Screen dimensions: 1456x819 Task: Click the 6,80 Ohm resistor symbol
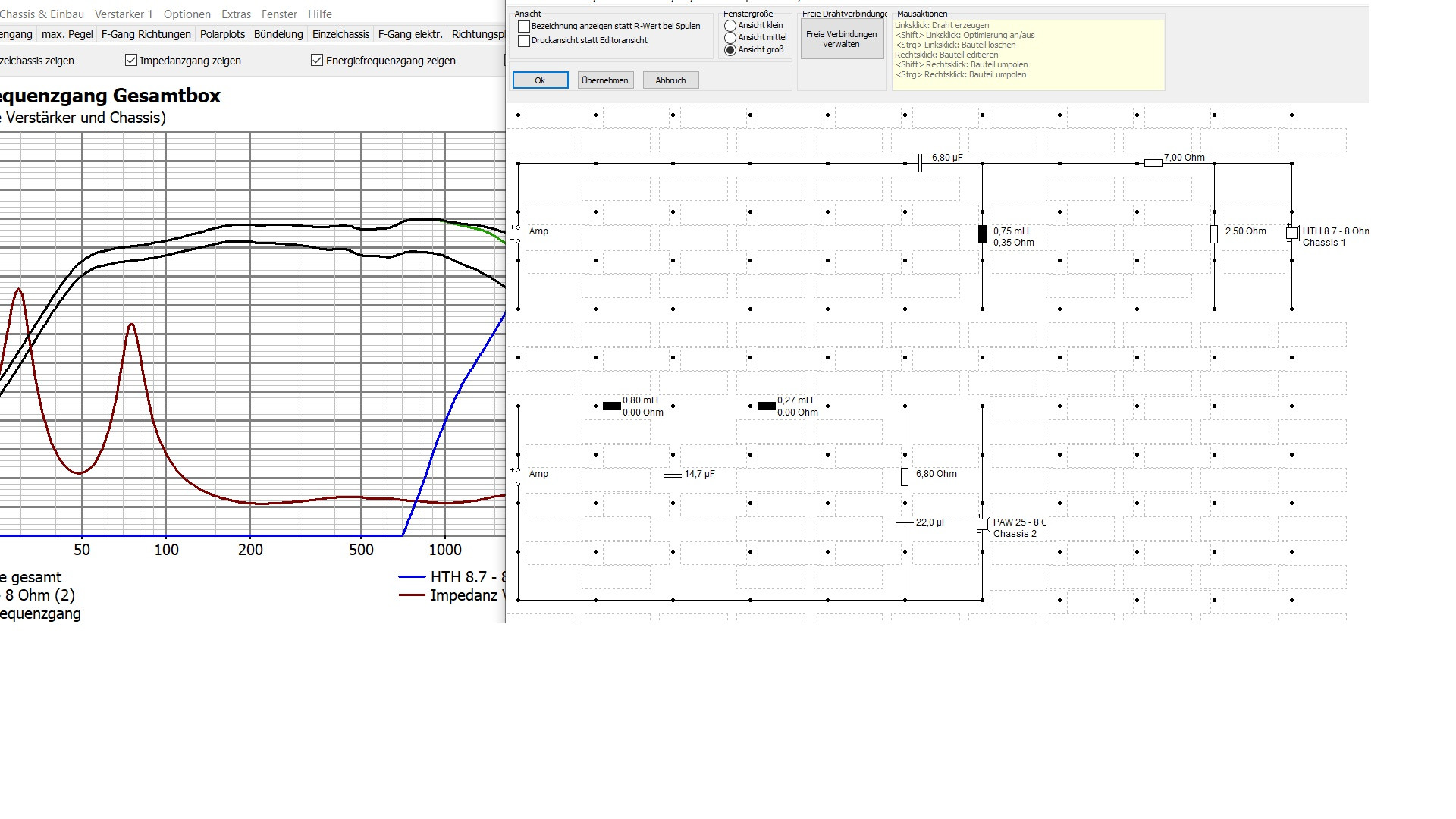click(x=905, y=476)
